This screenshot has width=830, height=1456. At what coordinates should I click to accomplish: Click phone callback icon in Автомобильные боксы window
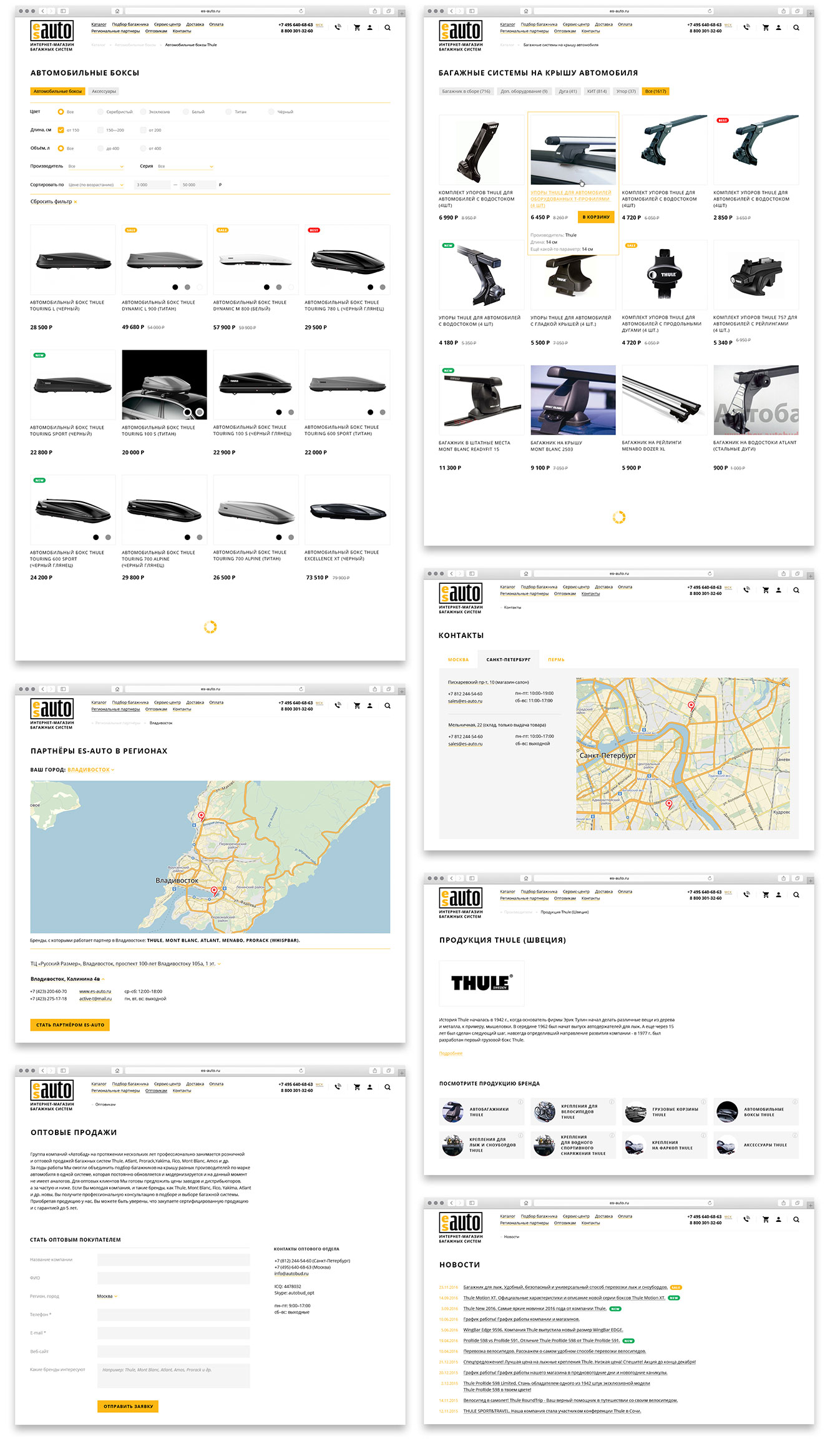[x=338, y=27]
